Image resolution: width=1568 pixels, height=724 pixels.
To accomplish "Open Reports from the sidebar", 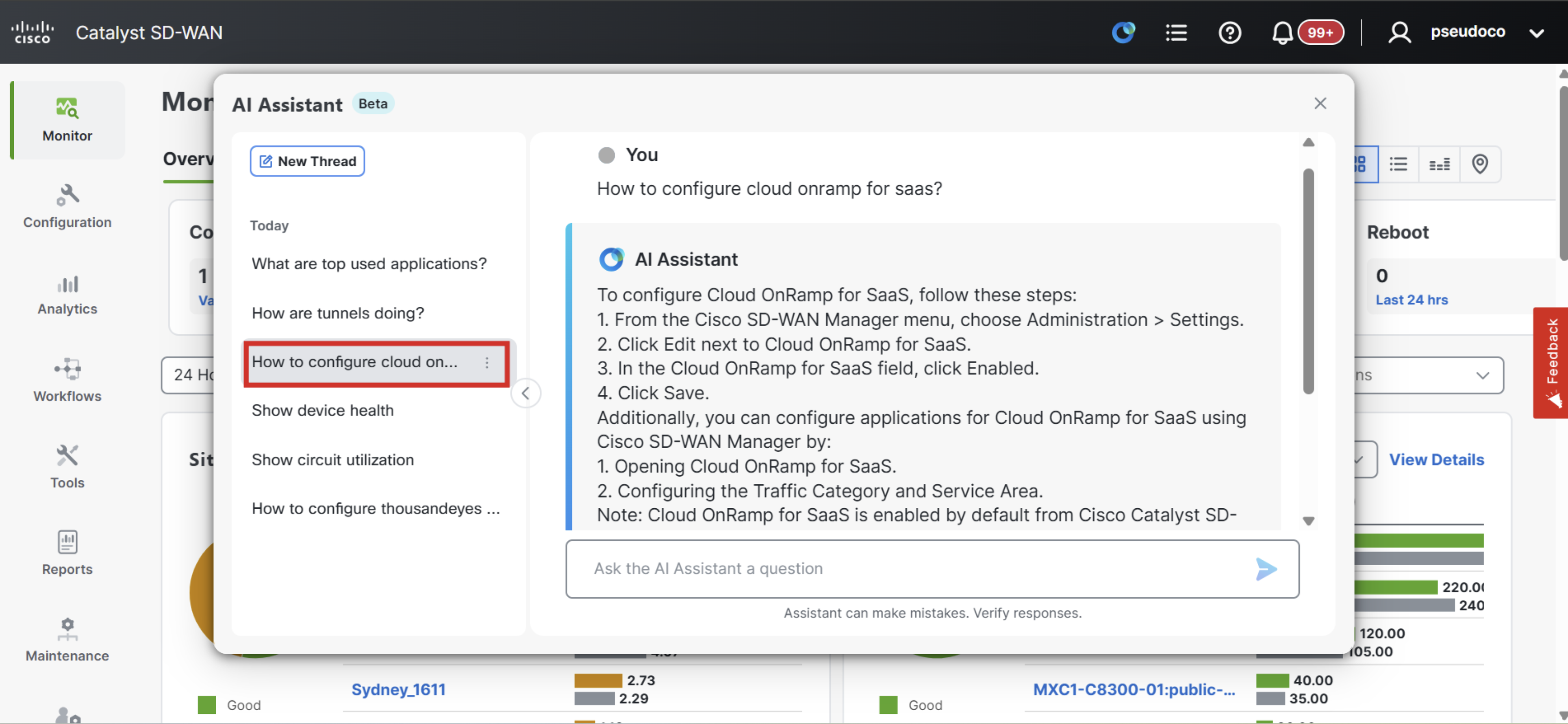I will coord(67,553).
